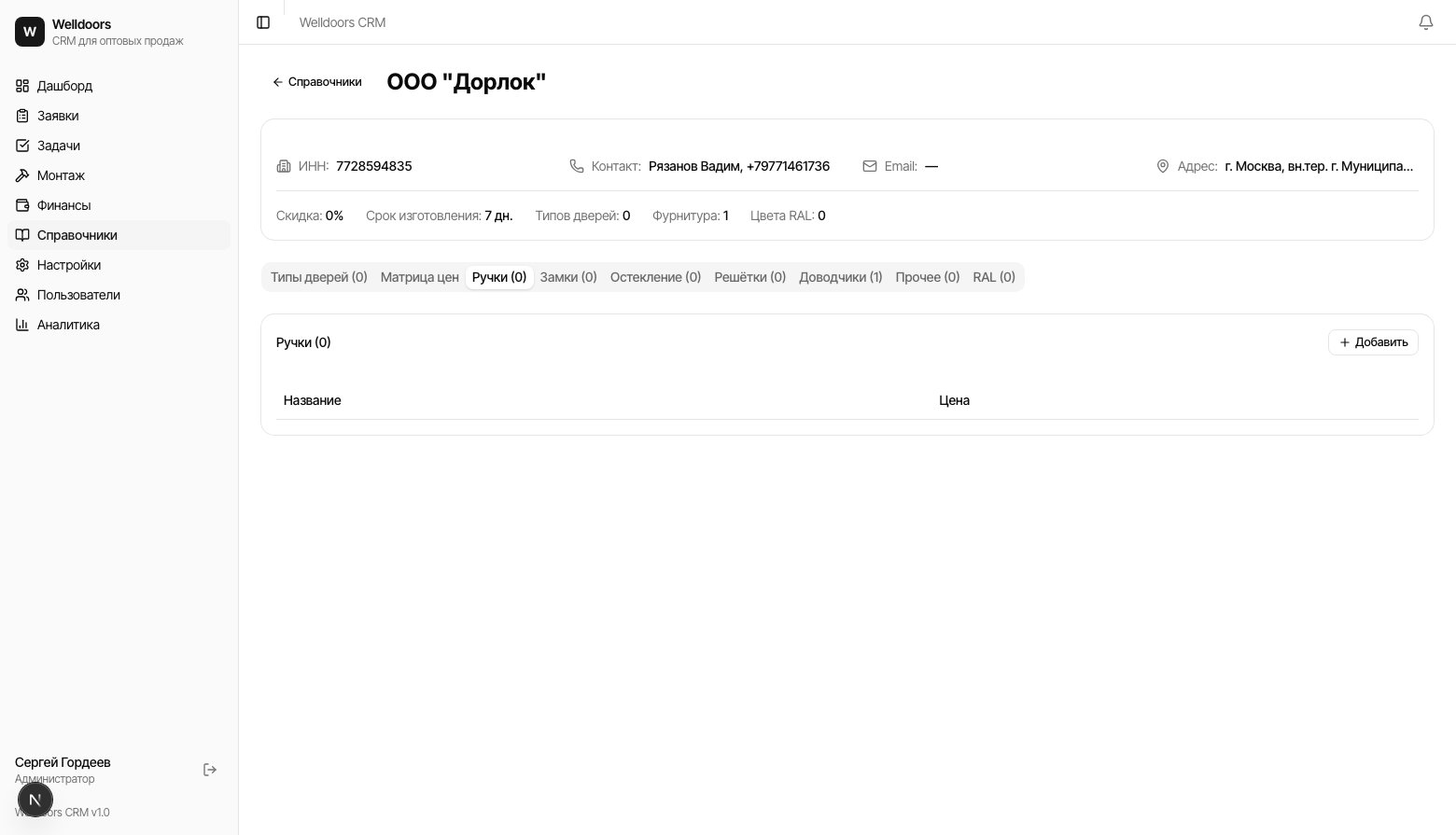Click the Название column header
Screen dimensions: 1456x835
[313, 400]
